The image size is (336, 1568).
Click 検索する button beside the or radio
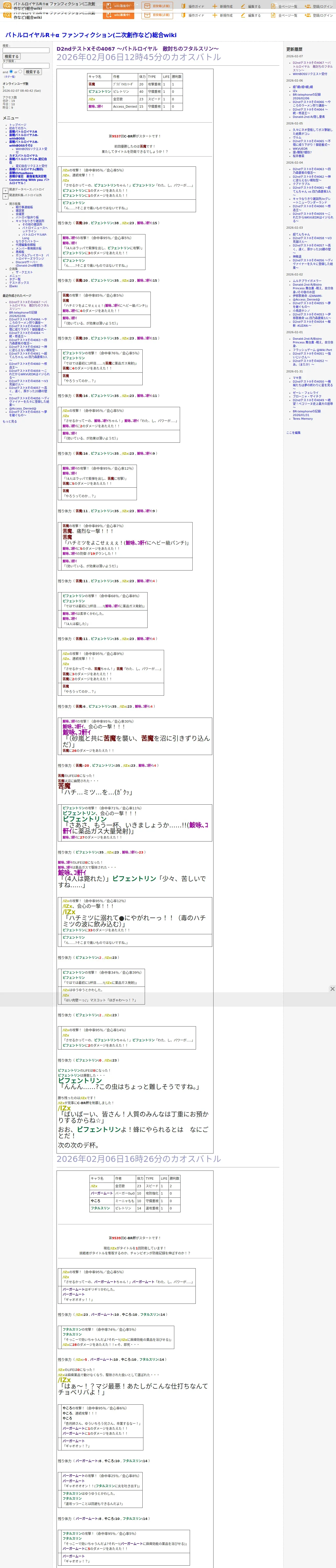tap(32, 72)
